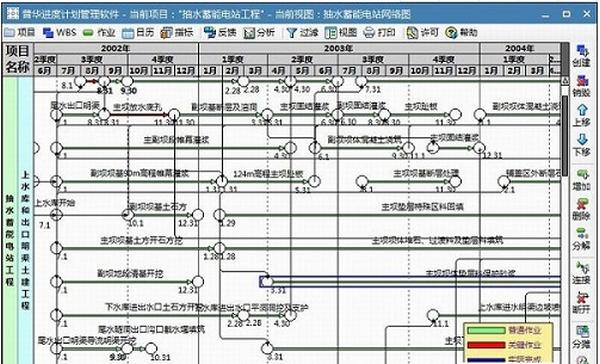Viewport: 600px width, 364px height.
Task: Open the 指标 (Indicators) toolbar item
Action: pos(177,33)
